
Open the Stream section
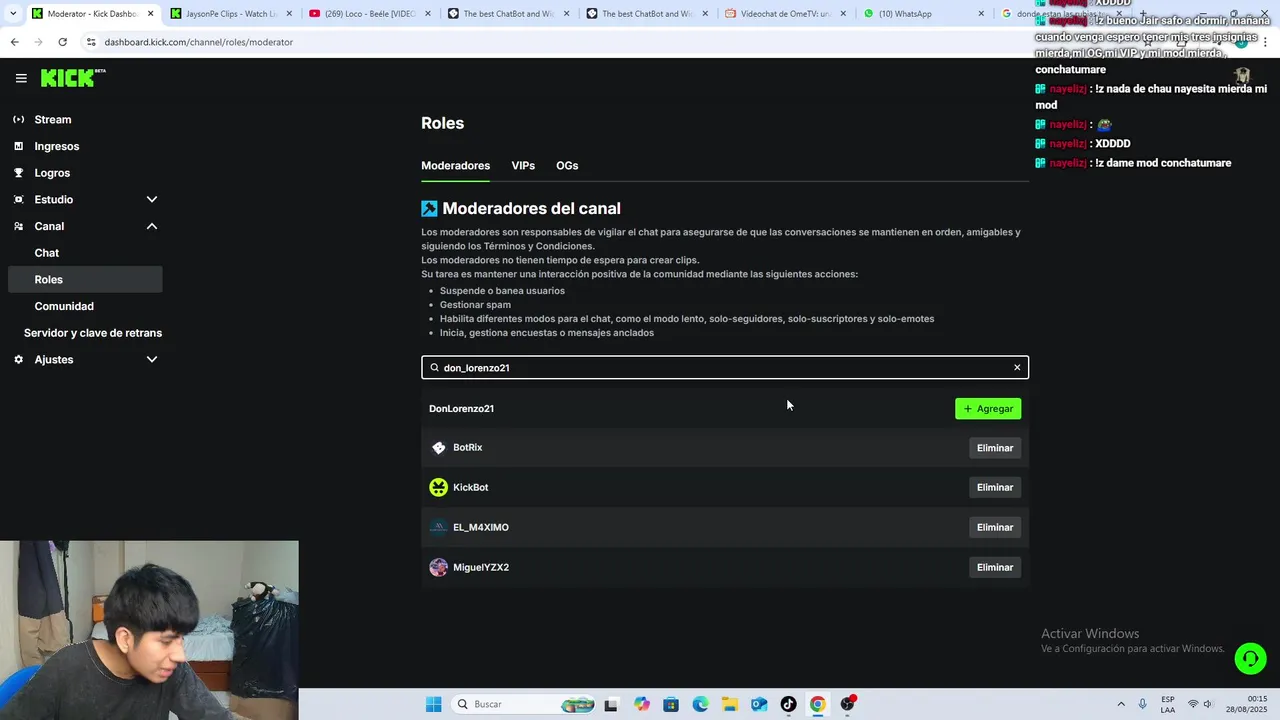pos(52,119)
